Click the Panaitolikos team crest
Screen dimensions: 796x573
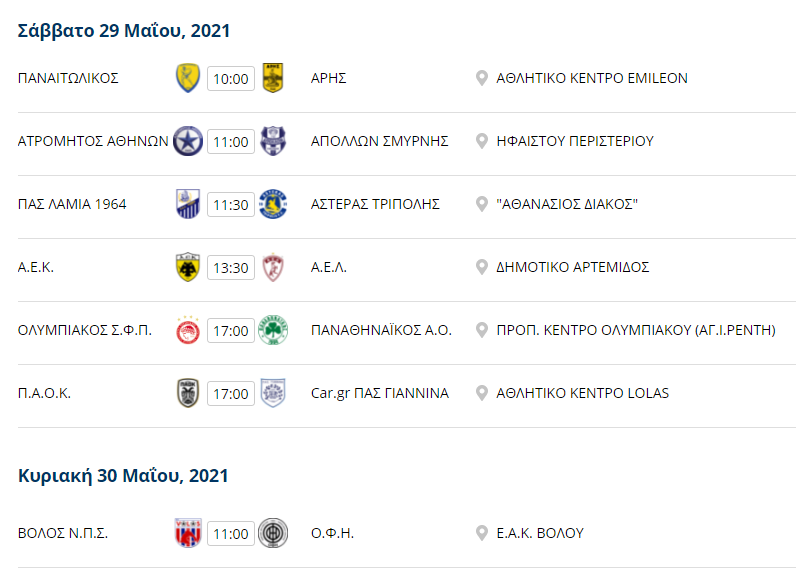(188, 78)
